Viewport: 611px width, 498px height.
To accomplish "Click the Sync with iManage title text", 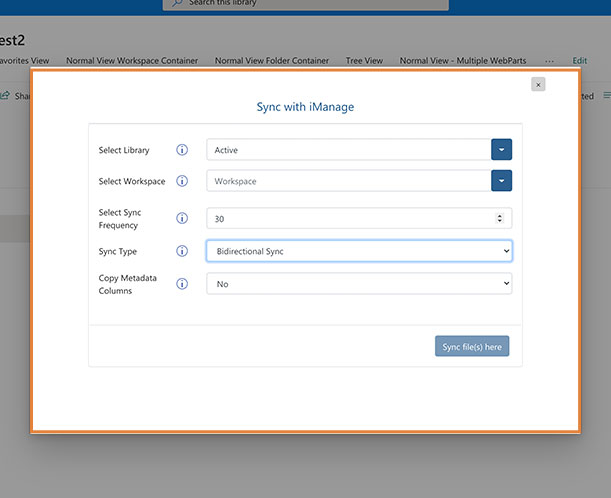I will click(x=305, y=107).
